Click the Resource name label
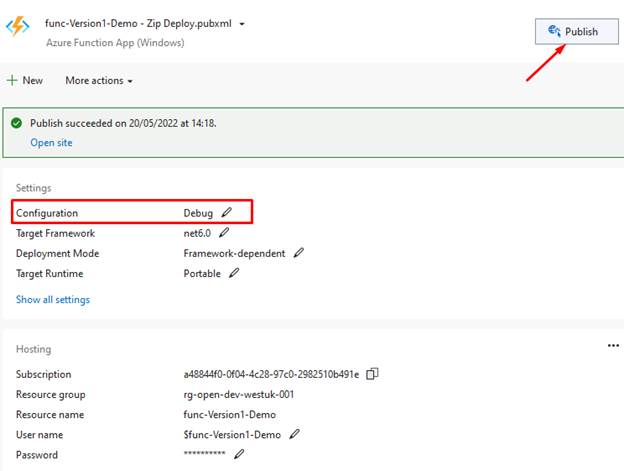This screenshot has width=624, height=471. click(x=50, y=415)
